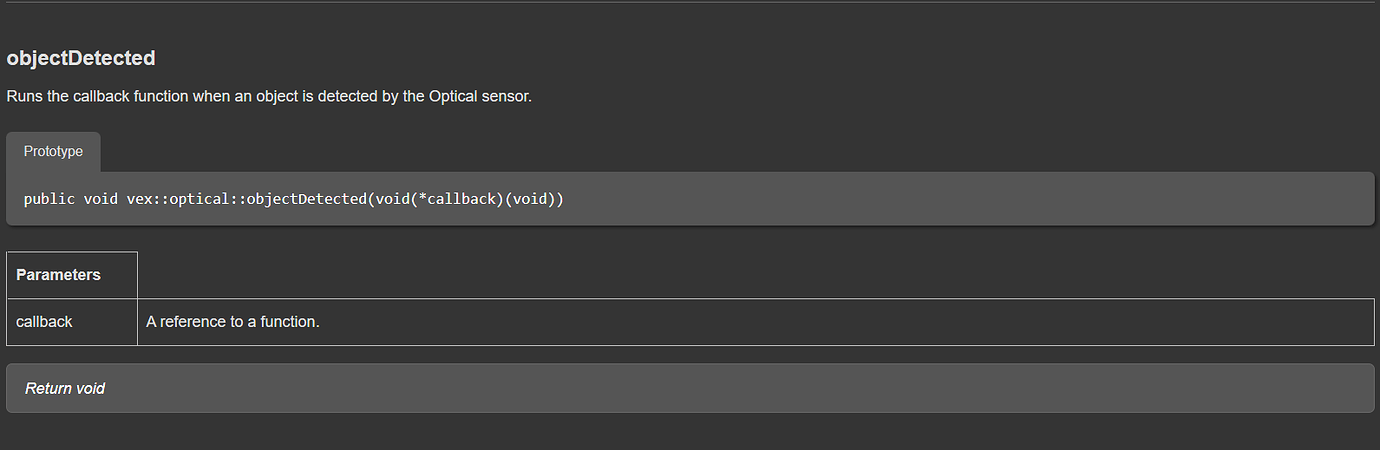The height and width of the screenshot is (450, 1380).
Task: Click the 'Return void' box
Action: tap(690, 388)
